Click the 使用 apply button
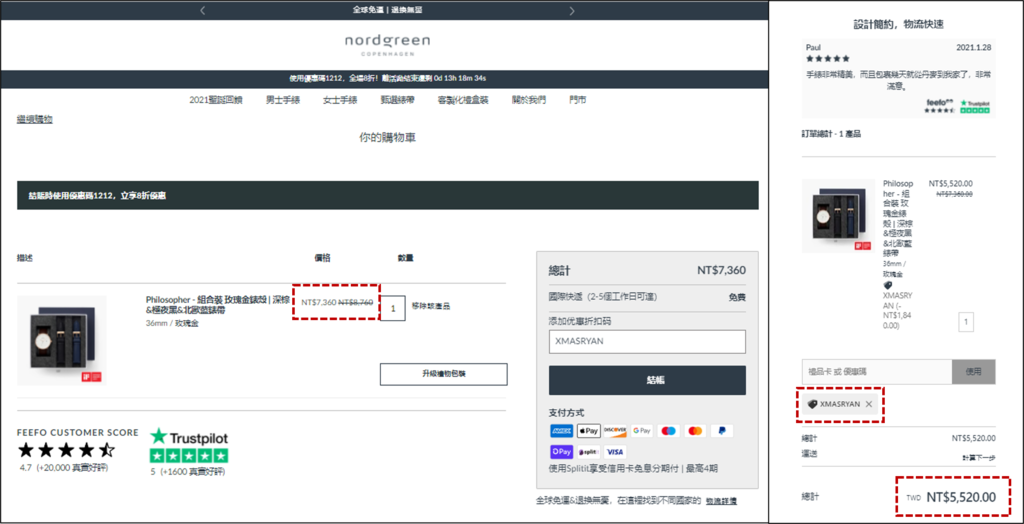The image size is (1024, 524). point(974,371)
